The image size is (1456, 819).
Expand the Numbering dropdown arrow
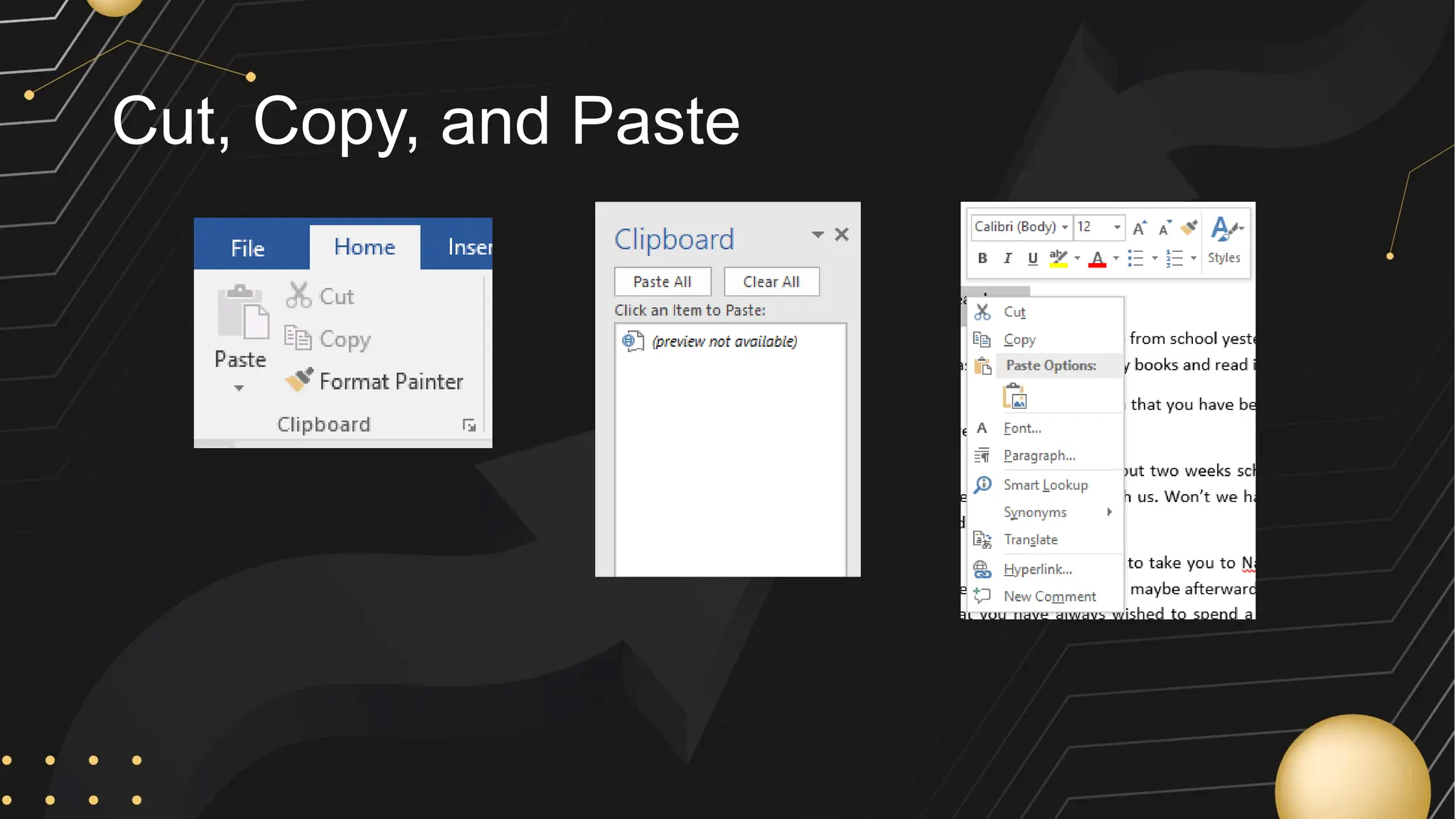(x=1194, y=258)
